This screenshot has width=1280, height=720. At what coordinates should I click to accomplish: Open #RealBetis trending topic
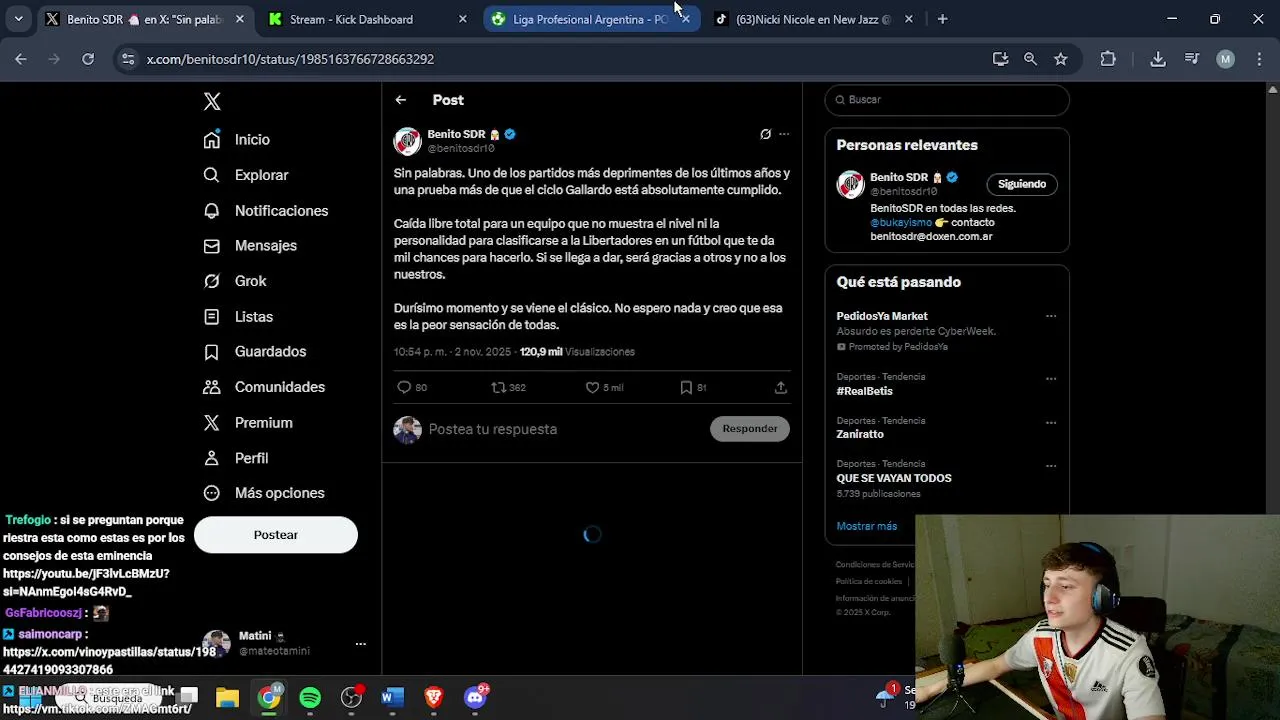click(x=865, y=391)
